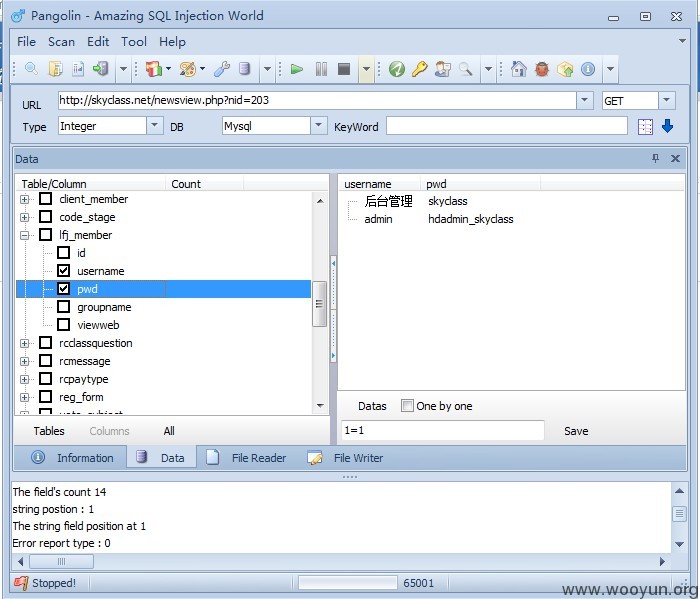Click the Datas button
Image resolution: width=700 pixels, height=599 pixels.
372,406
